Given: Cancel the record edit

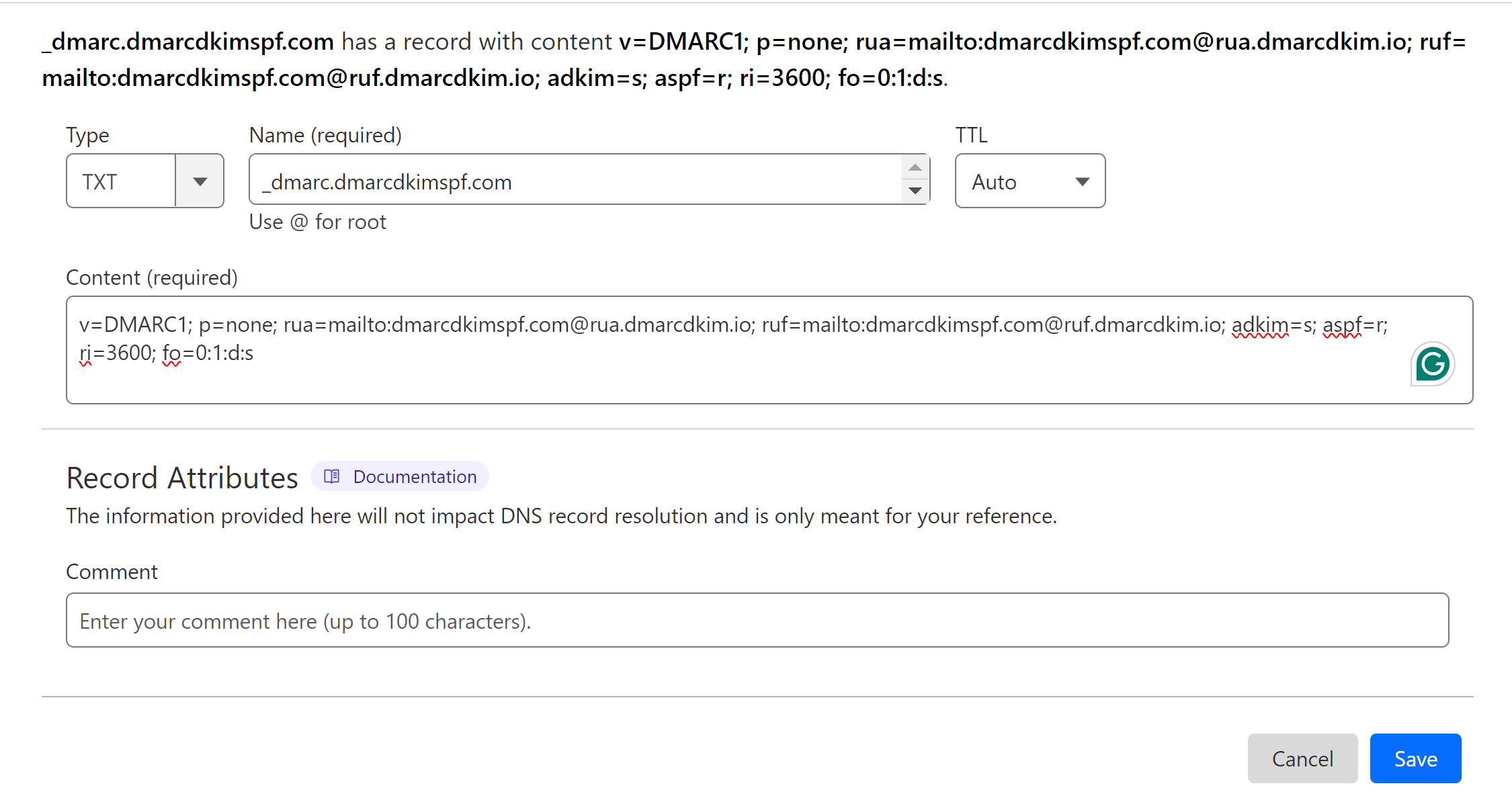Looking at the screenshot, I should pos(1302,758).
